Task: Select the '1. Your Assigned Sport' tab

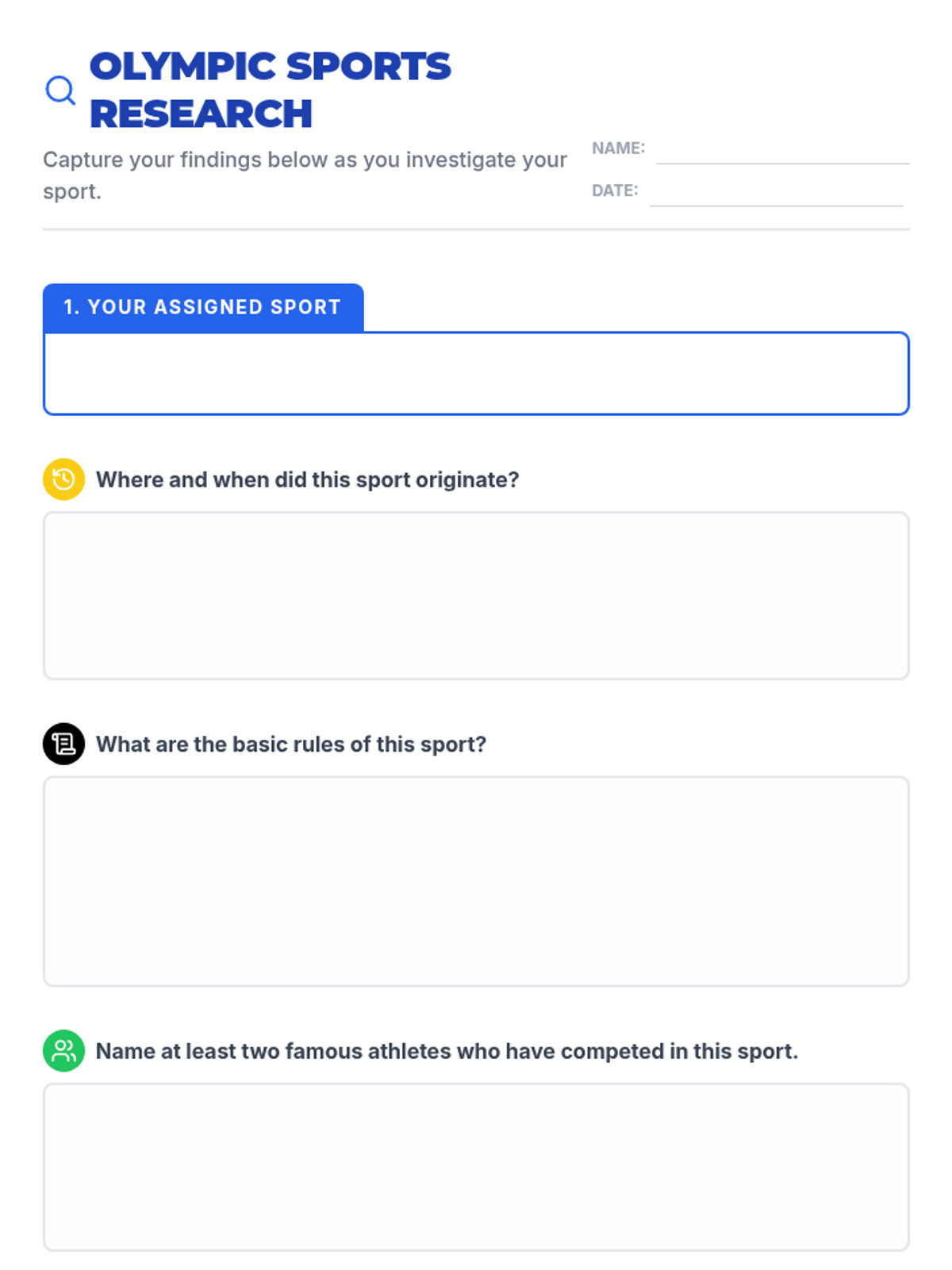Action: click(203, 307)
